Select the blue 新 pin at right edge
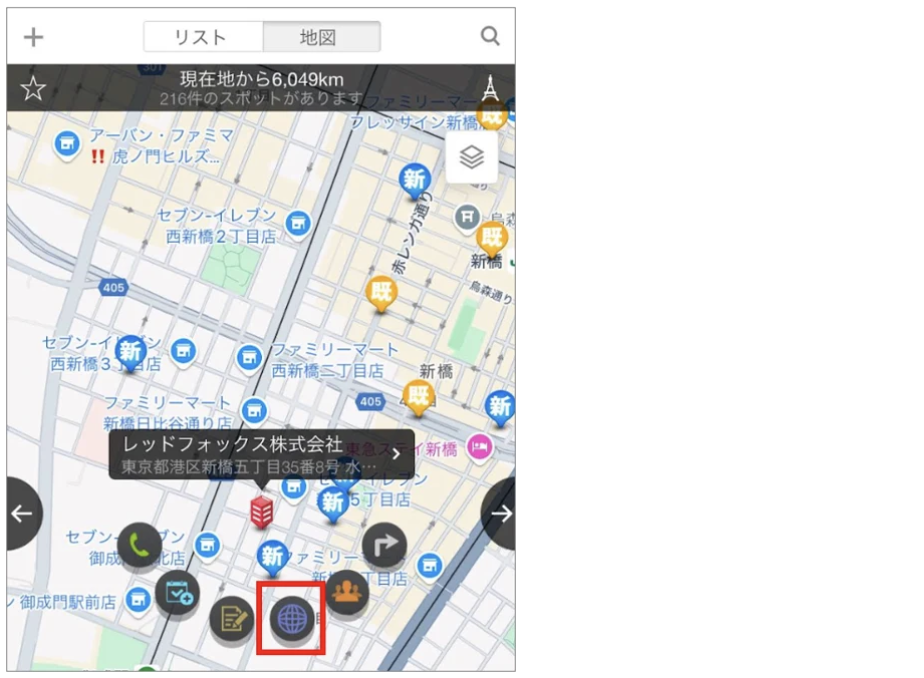This screenshot has width=924, height=678. [500, 408]
